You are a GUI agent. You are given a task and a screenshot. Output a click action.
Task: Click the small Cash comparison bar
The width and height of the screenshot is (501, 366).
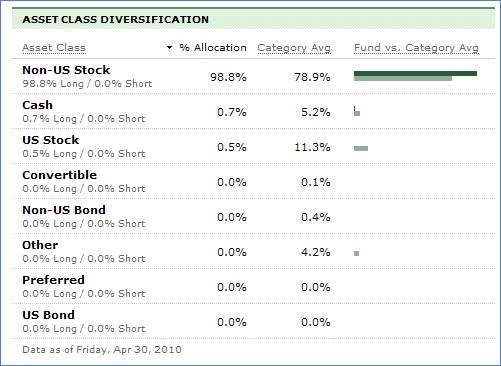click(x=357, y=111)
